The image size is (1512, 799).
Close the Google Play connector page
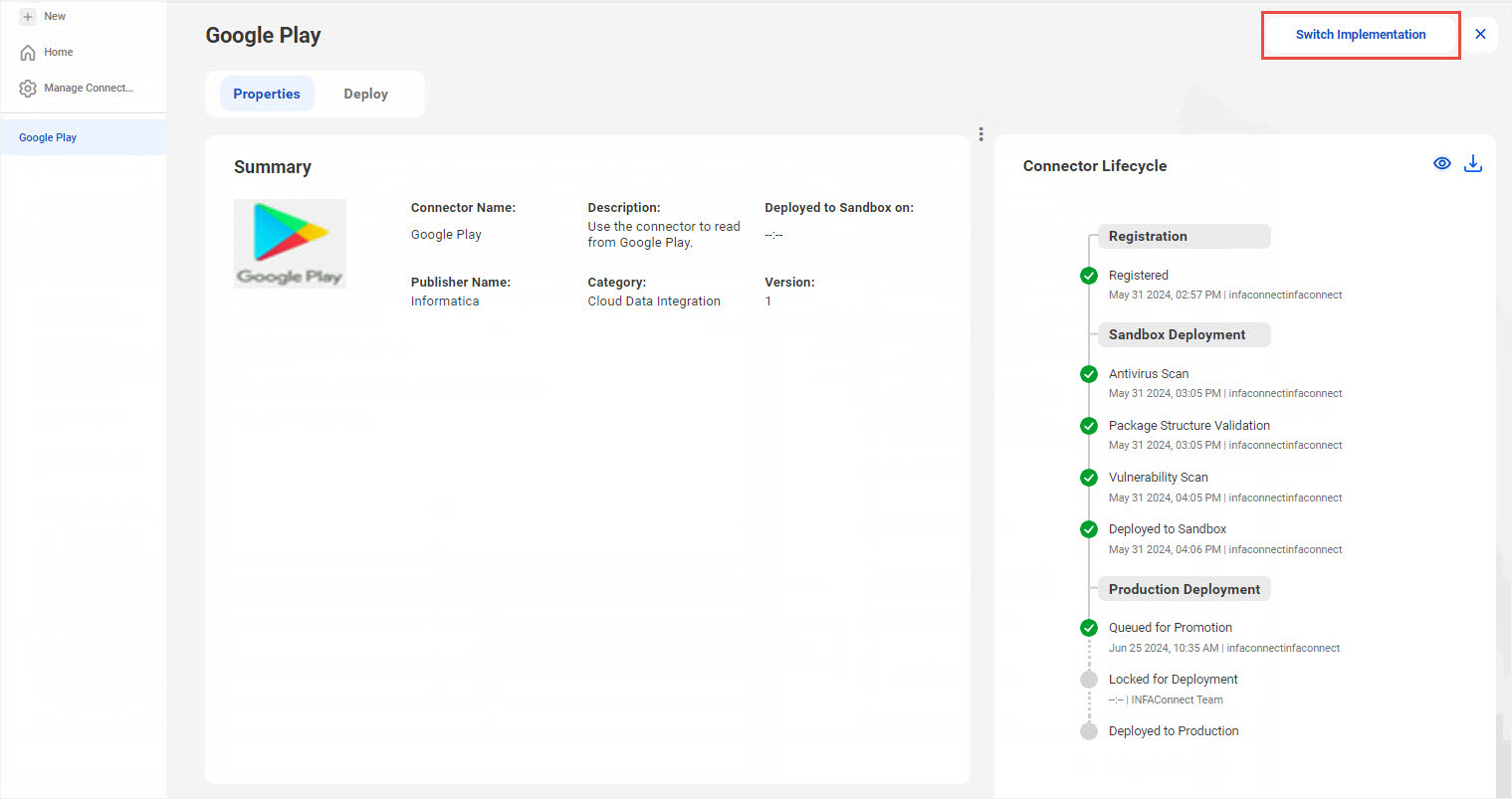[x=1480, y=35]
